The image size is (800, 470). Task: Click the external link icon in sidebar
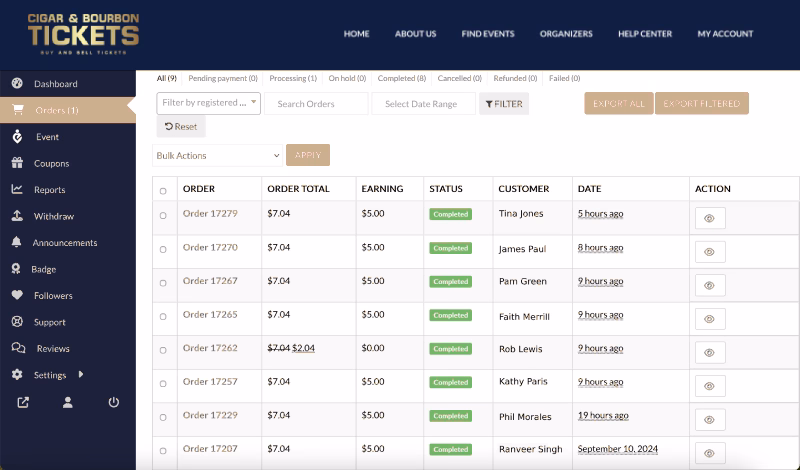click(x=23, y=402)
